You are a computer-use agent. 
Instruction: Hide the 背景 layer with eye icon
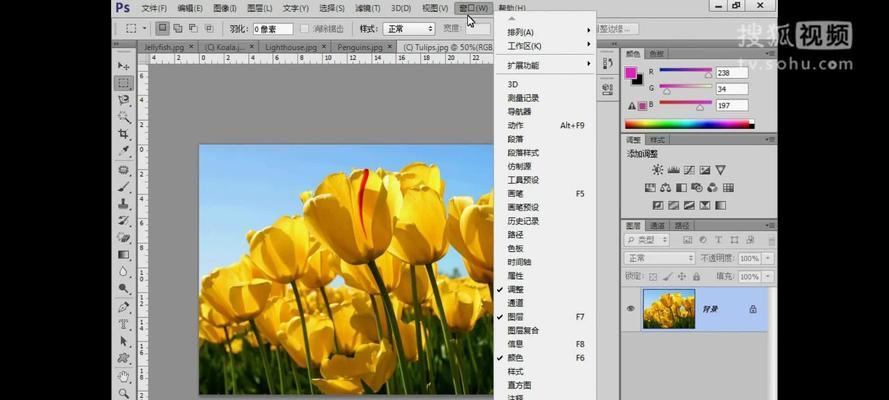coord(630,309)
